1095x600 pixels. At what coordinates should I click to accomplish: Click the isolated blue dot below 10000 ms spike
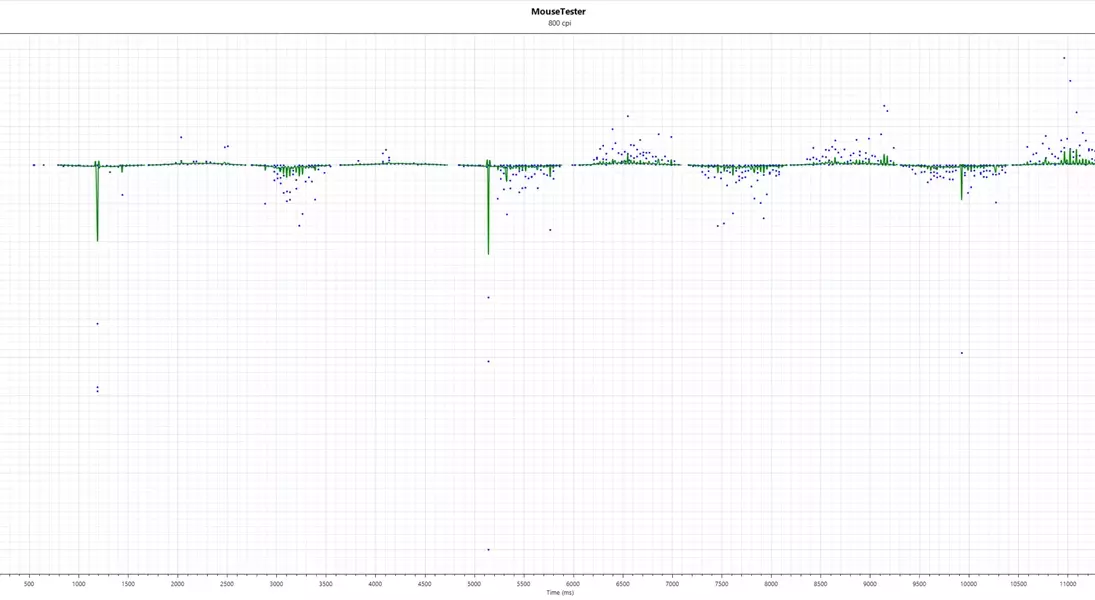pos(962,353)
